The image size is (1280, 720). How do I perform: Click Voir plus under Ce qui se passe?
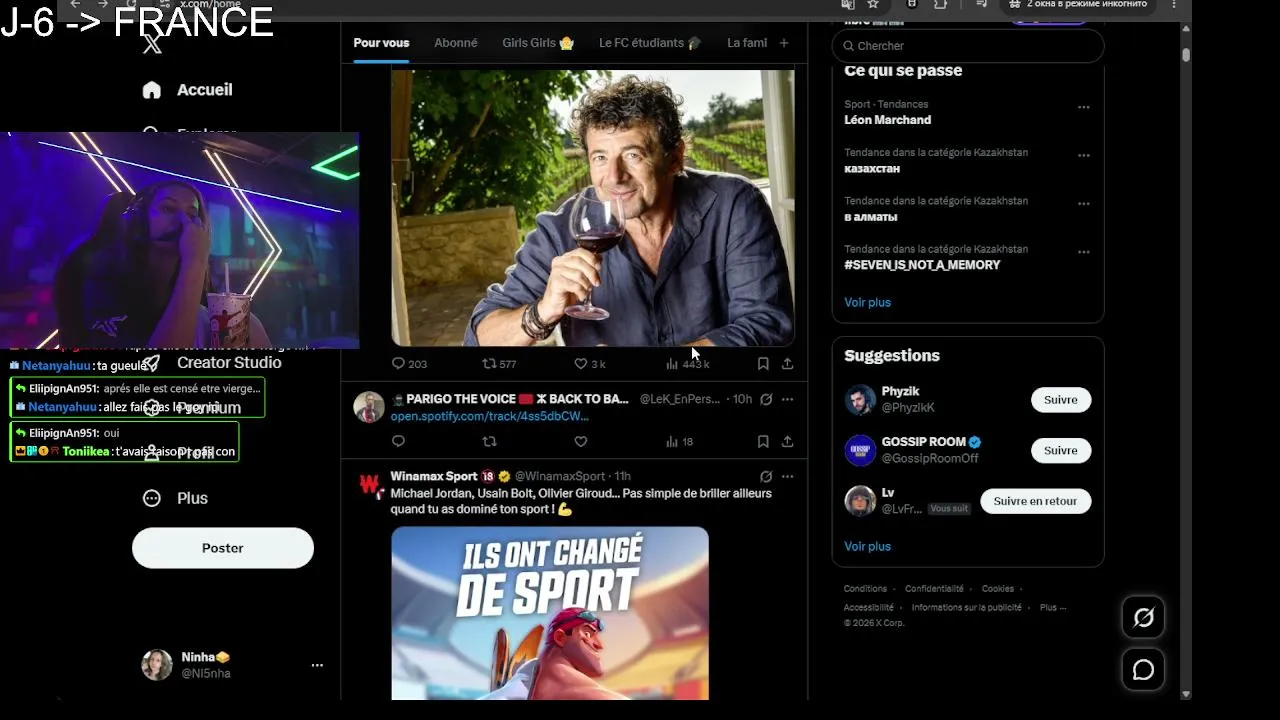tap(867, 302)
